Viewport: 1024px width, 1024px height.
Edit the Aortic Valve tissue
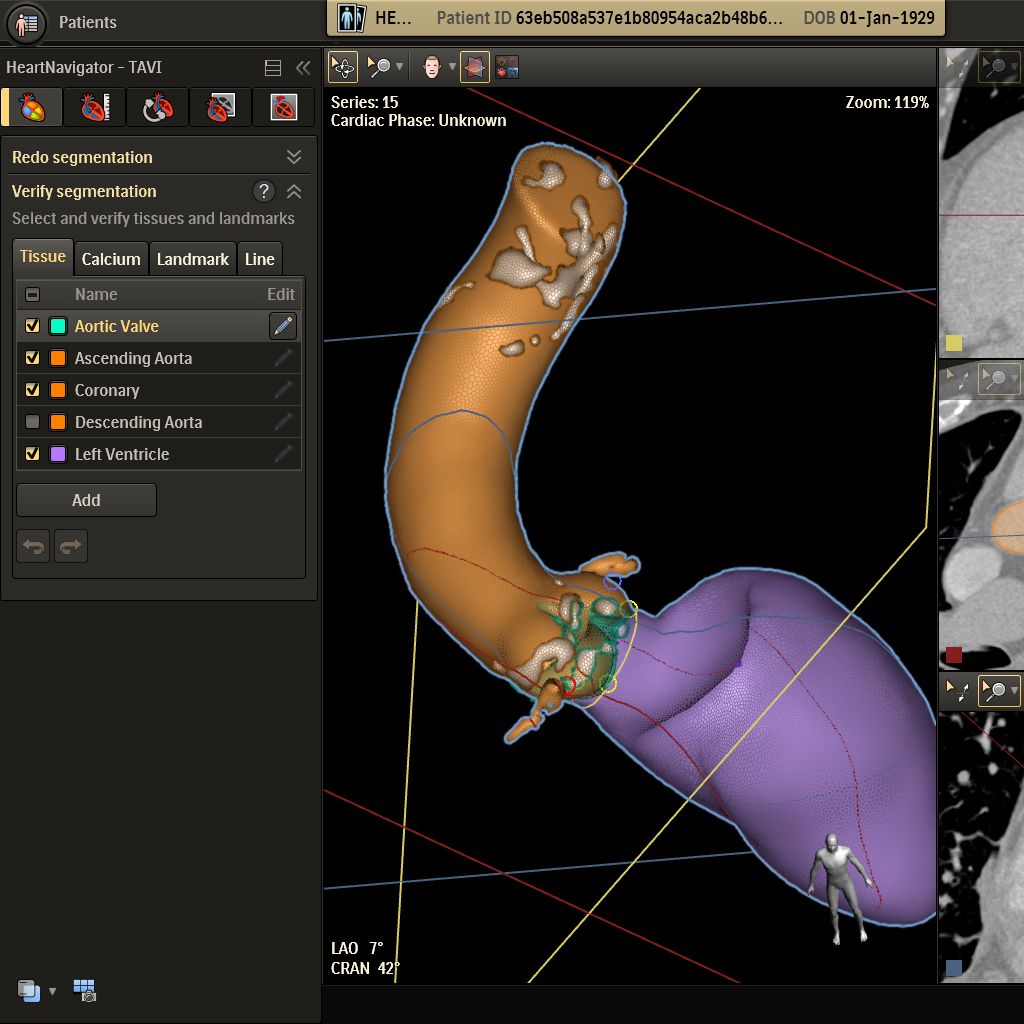(x=283, y=326)
